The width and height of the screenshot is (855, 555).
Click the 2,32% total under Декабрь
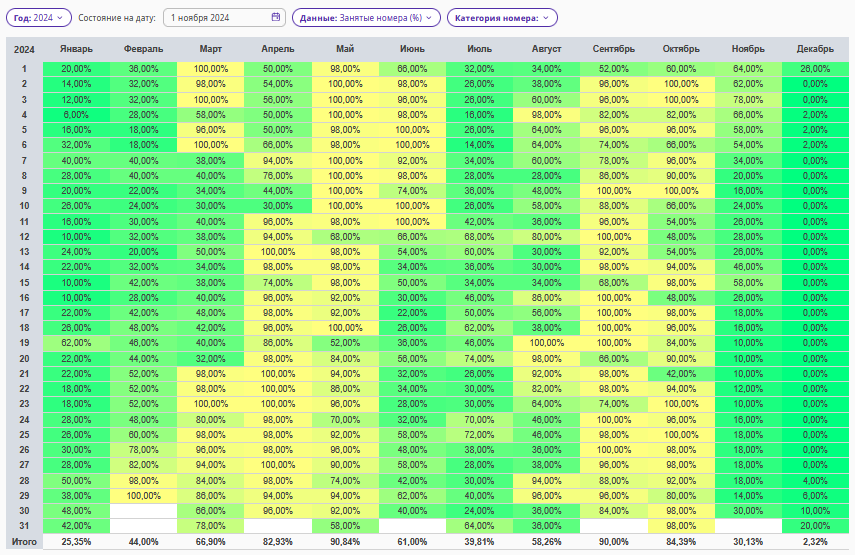coord(815,541)
